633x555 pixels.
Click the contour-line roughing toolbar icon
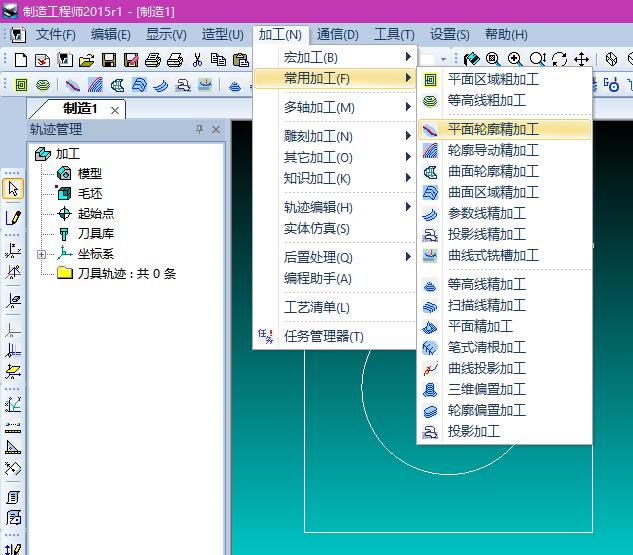point(43,85)
